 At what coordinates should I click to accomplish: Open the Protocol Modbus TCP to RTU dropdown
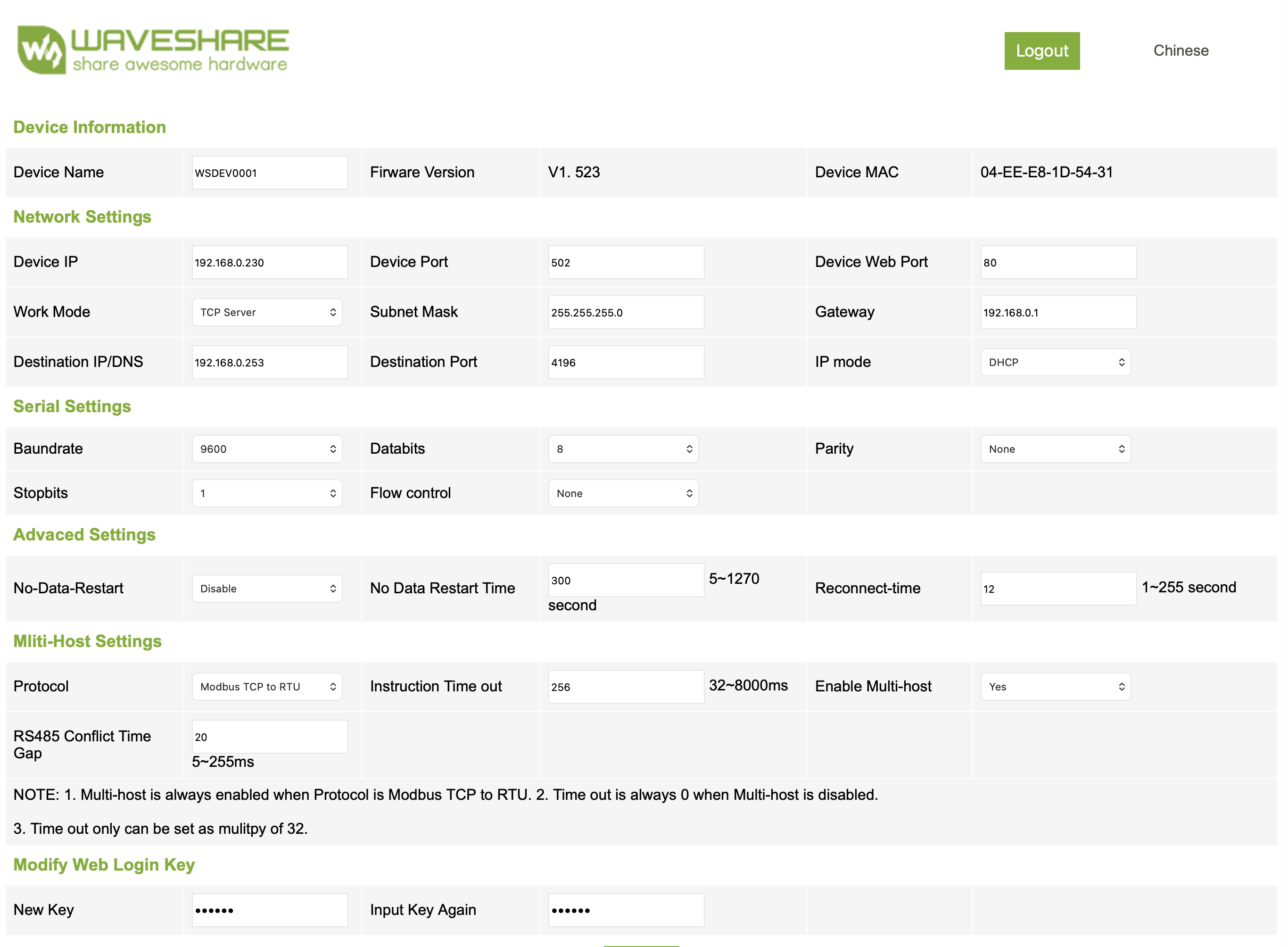[x=267, y=687]
